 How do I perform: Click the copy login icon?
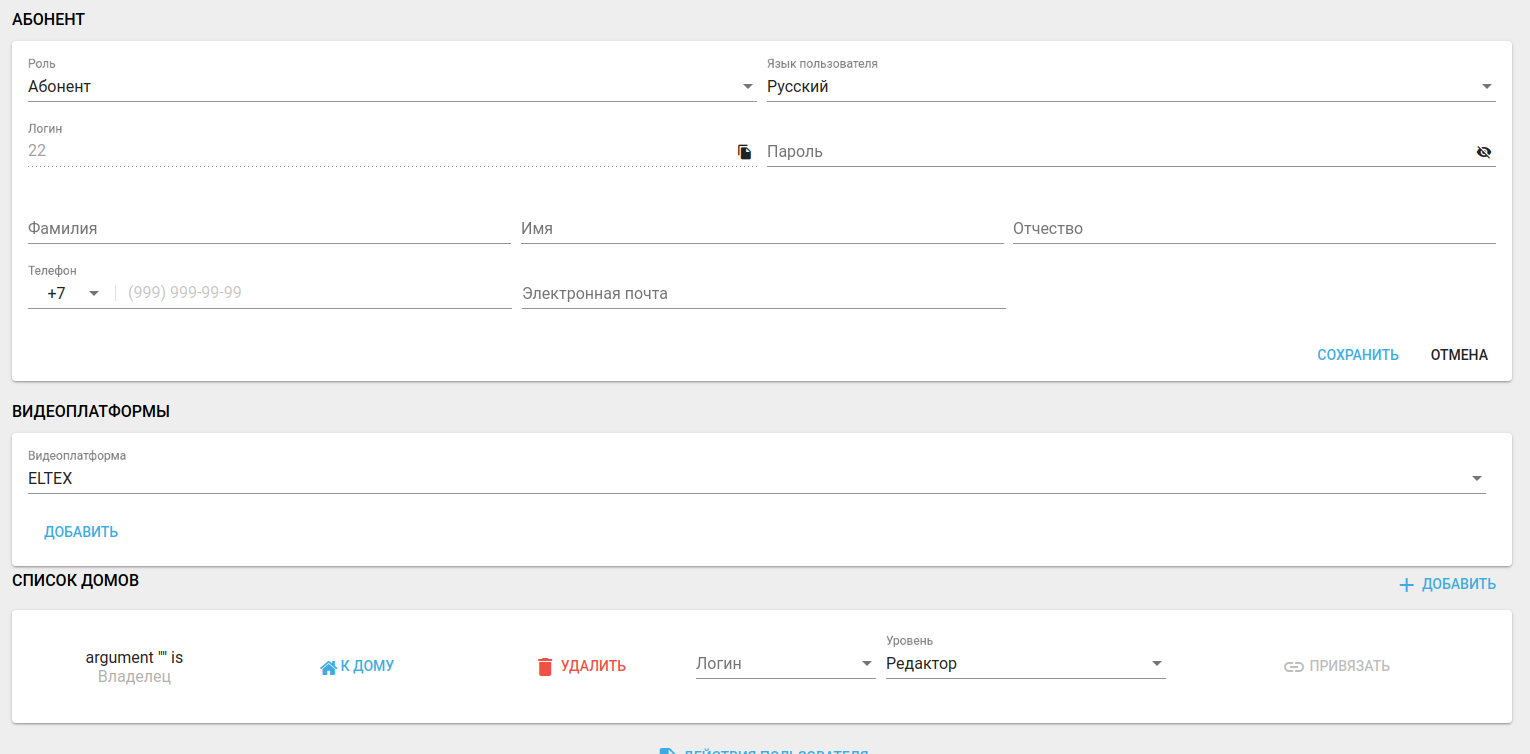pyautogui.click(x=744, y=152)
